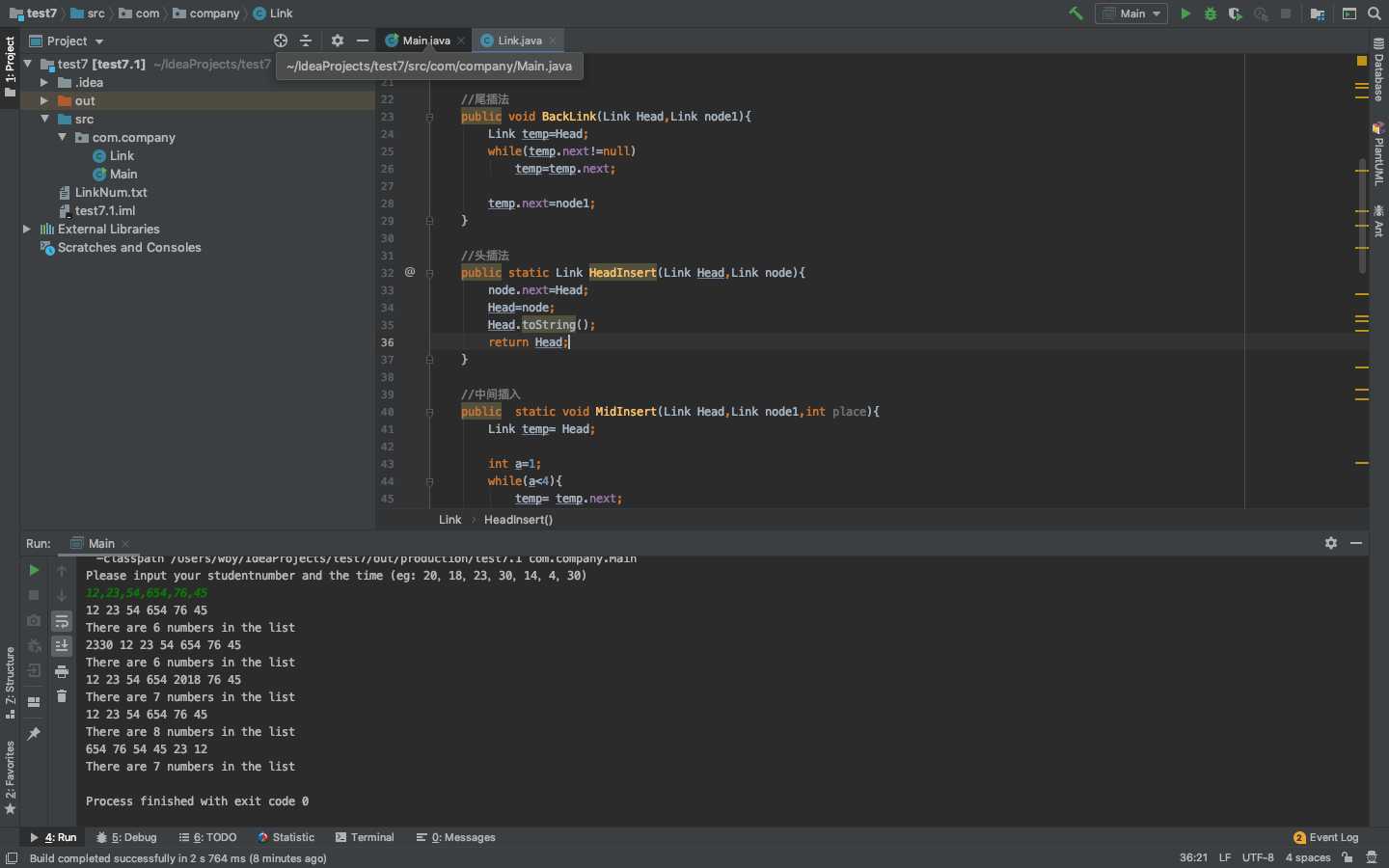Click HeadInsert() in editor breadcrumb
This screenshot has width=1389, height=868.
point(518,519)
